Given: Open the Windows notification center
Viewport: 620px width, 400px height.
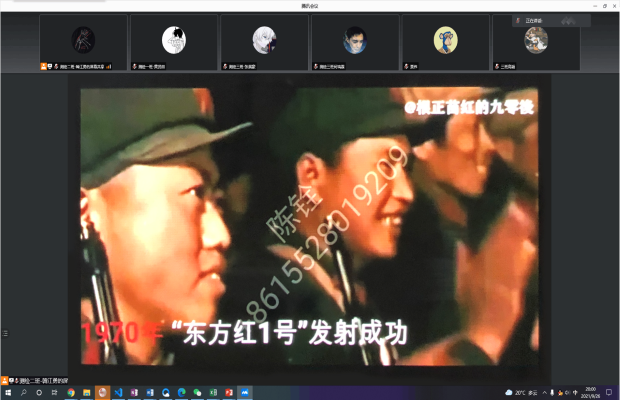Looking at the screenshot, I should [609, 393].
